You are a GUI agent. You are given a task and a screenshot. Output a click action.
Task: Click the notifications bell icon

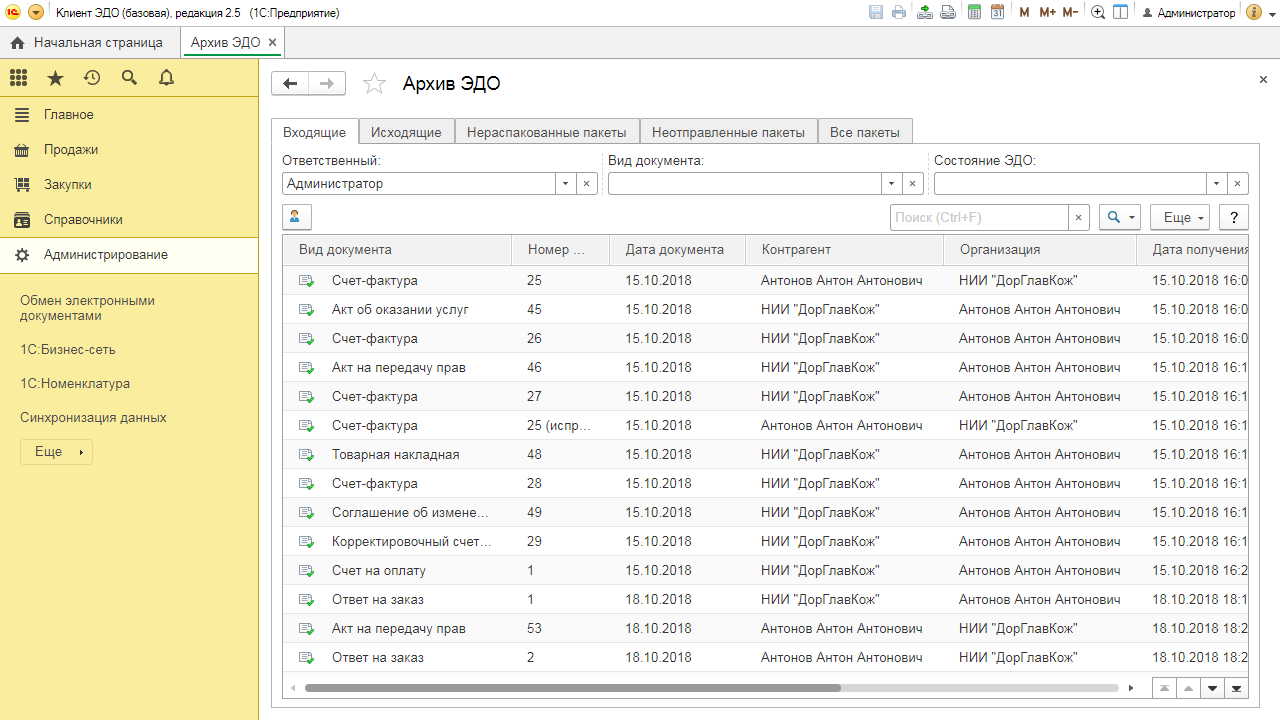click(x=166, y=78)
